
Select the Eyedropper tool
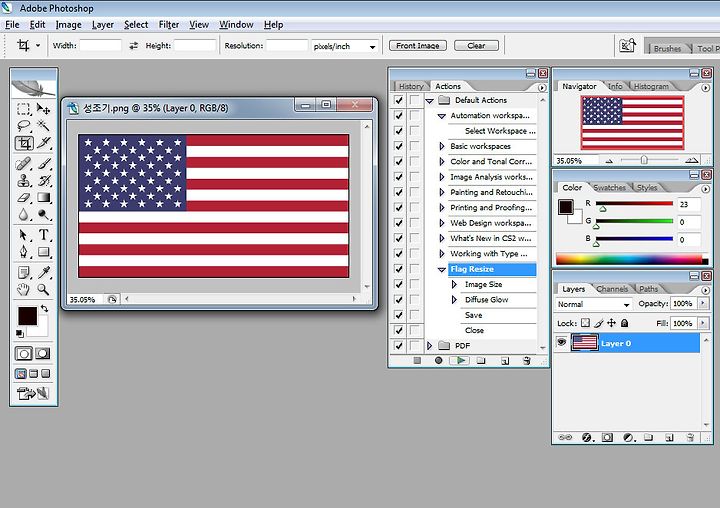44,272
